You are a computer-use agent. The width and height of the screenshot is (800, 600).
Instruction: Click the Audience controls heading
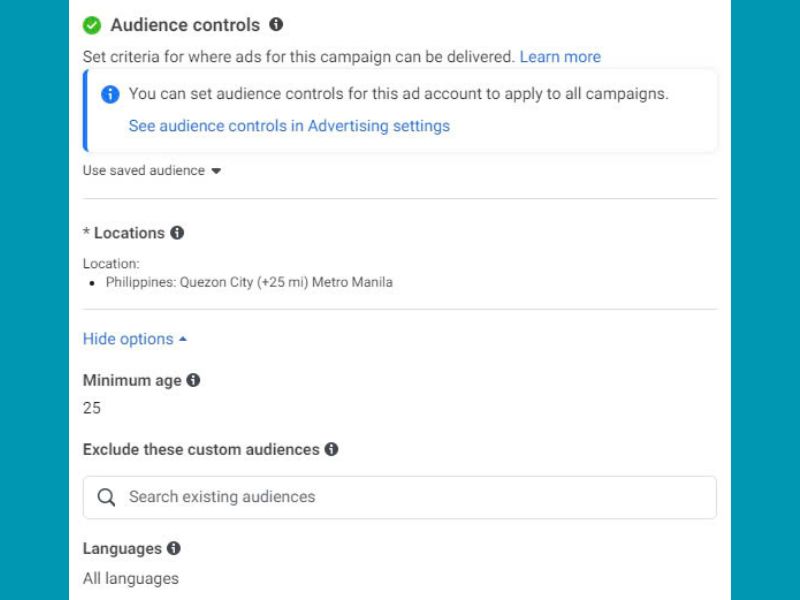[x=185, y=25]
